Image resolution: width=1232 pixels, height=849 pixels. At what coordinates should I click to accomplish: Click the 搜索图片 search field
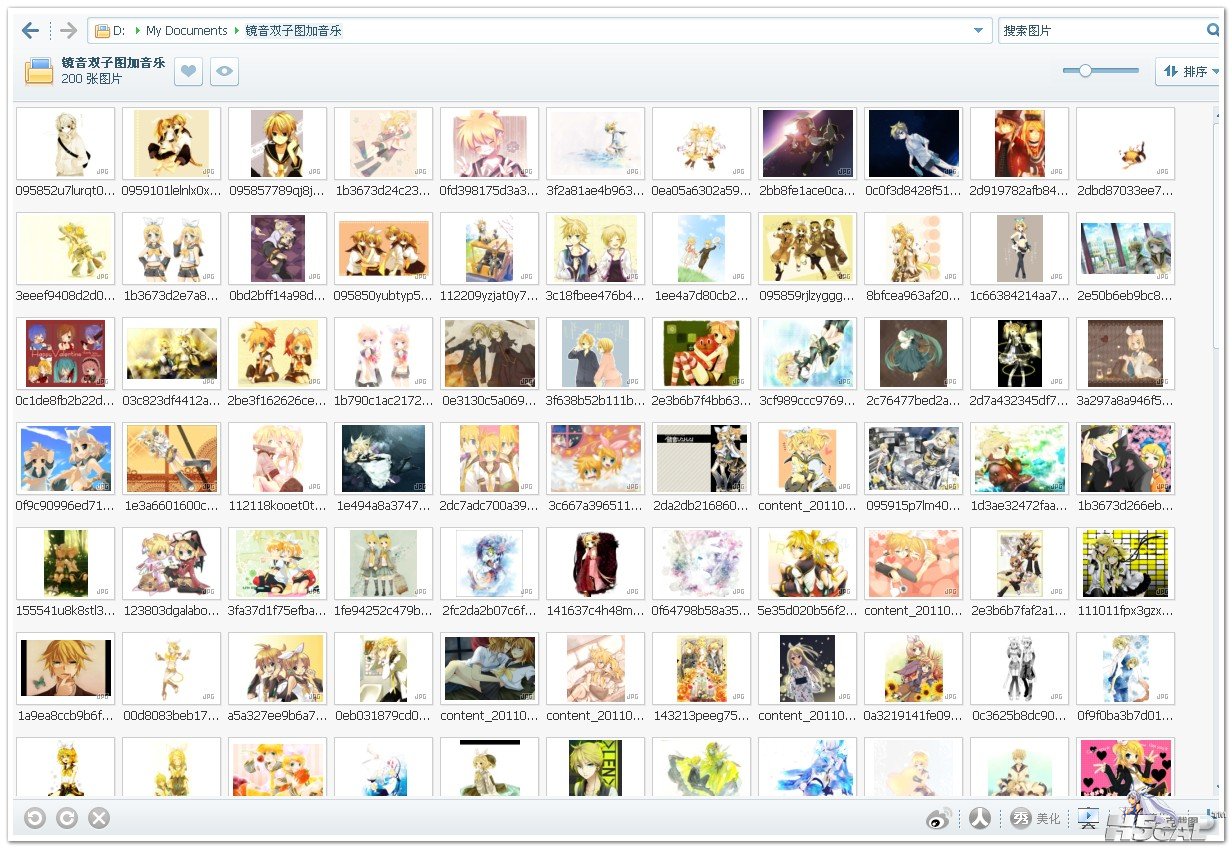pos(1100,31)
